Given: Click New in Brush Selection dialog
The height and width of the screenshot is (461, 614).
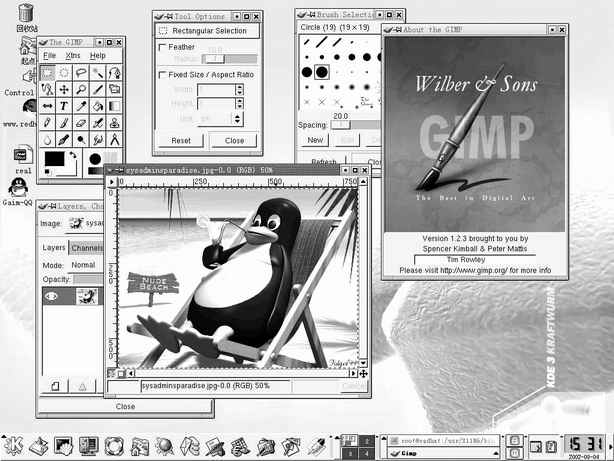Looking at the screenshot, I should [x=315, y=140].
